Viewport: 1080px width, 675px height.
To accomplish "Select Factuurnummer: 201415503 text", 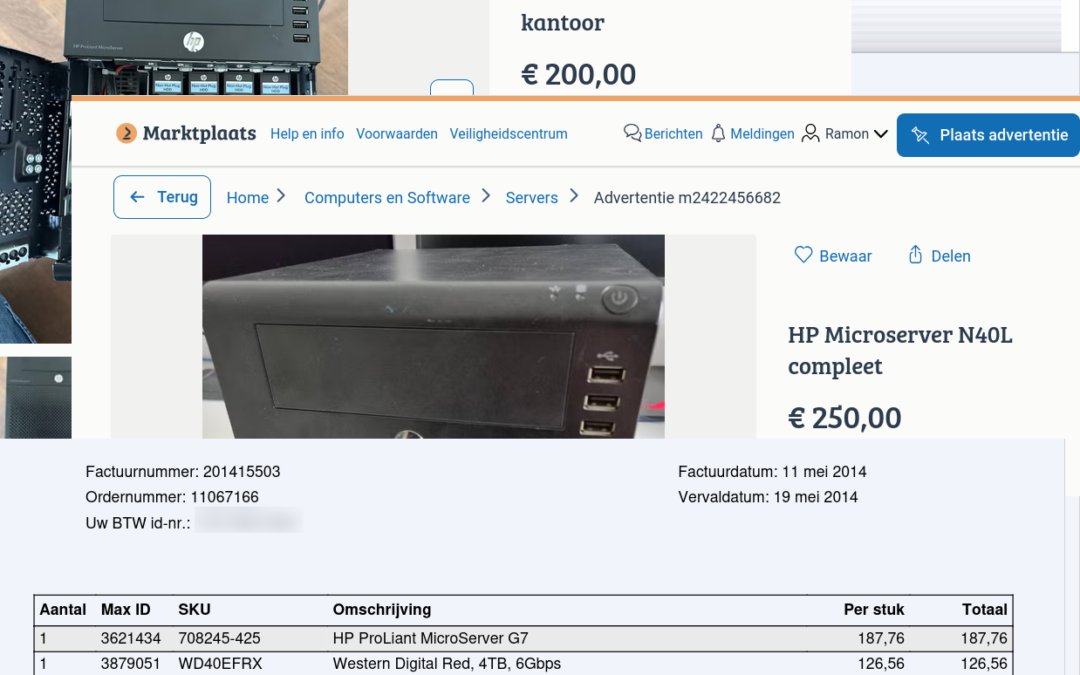I will [183, 472].
